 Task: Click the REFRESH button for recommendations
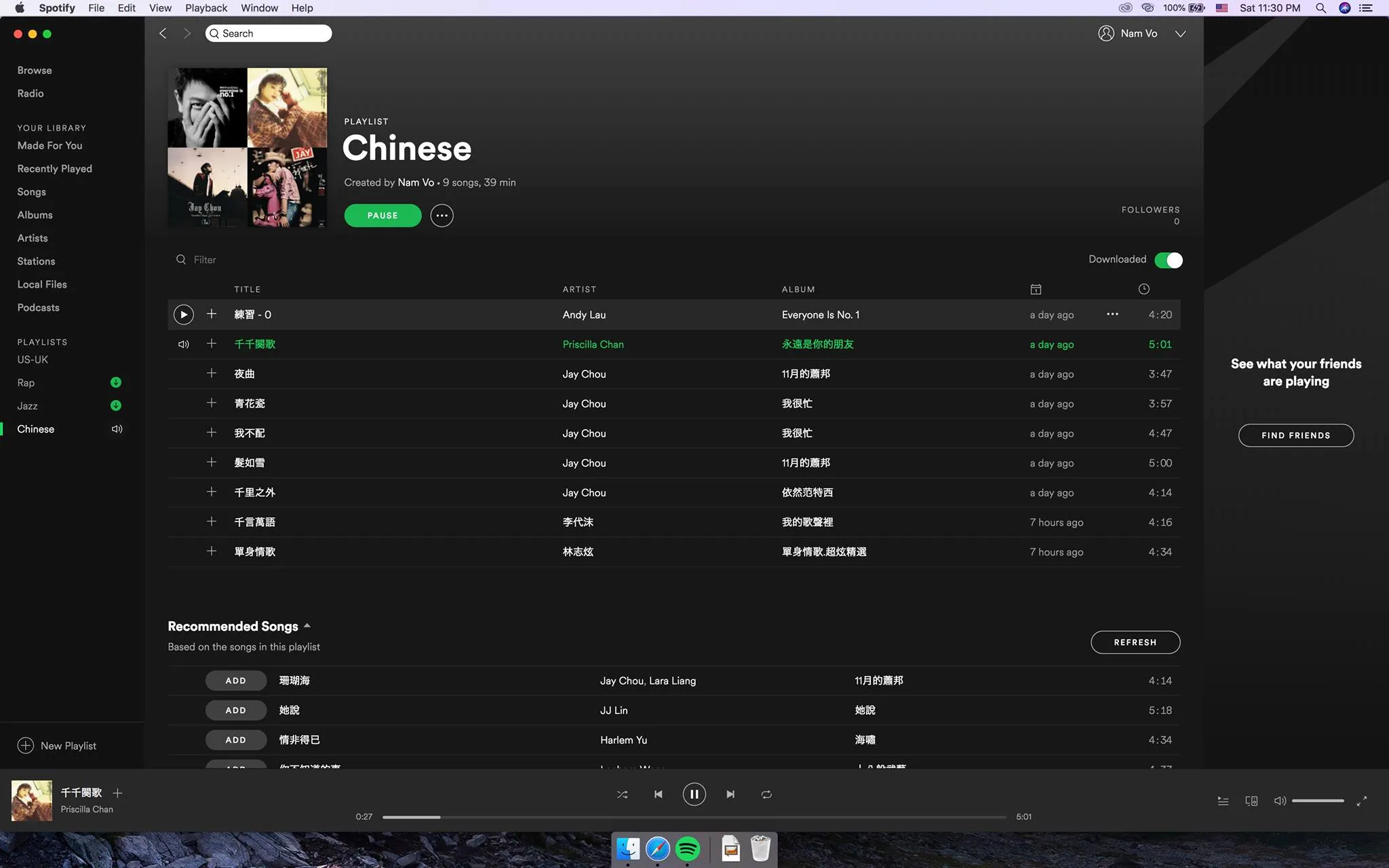[1135, 642]
